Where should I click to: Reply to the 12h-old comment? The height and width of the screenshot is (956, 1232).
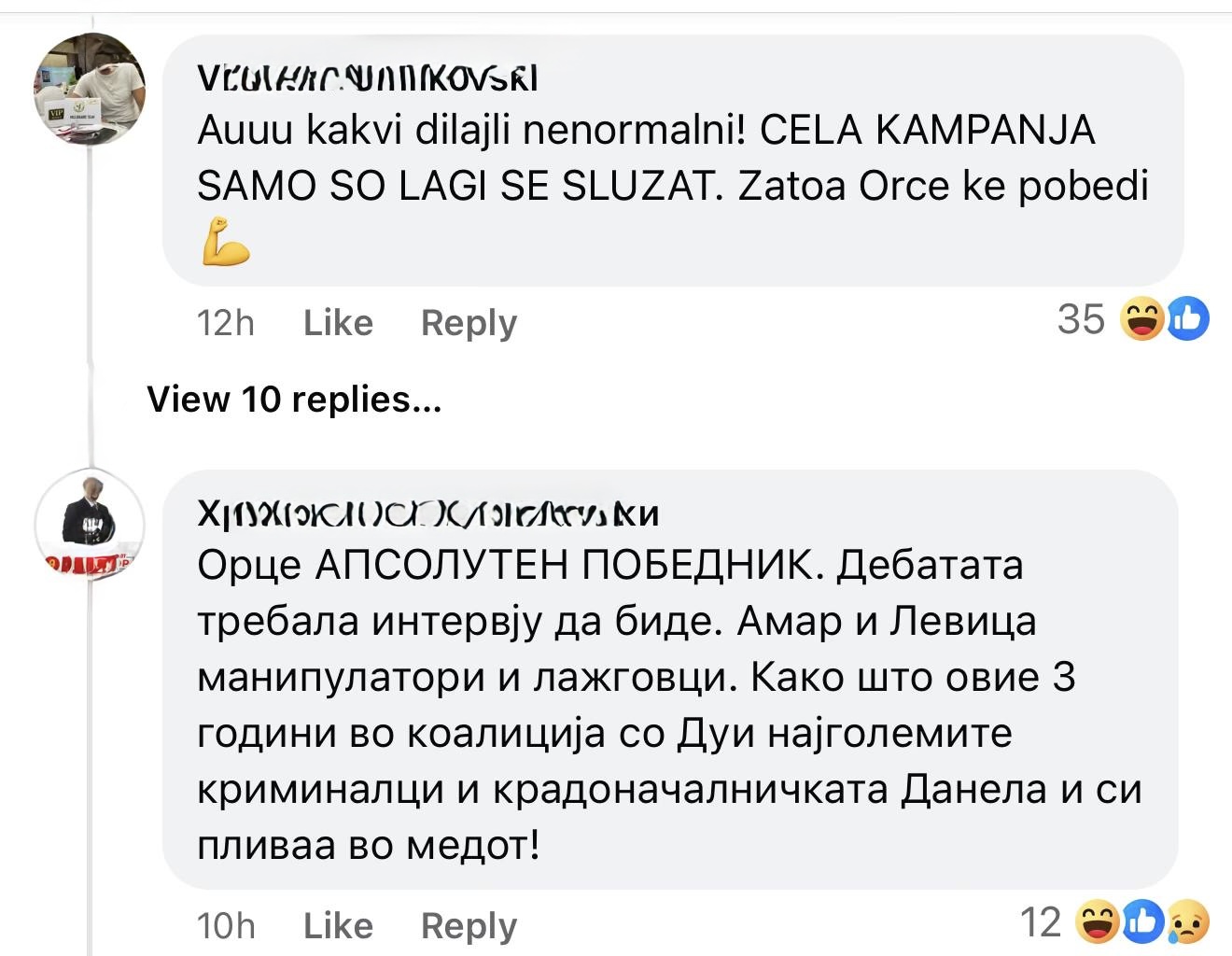[469, 323]
